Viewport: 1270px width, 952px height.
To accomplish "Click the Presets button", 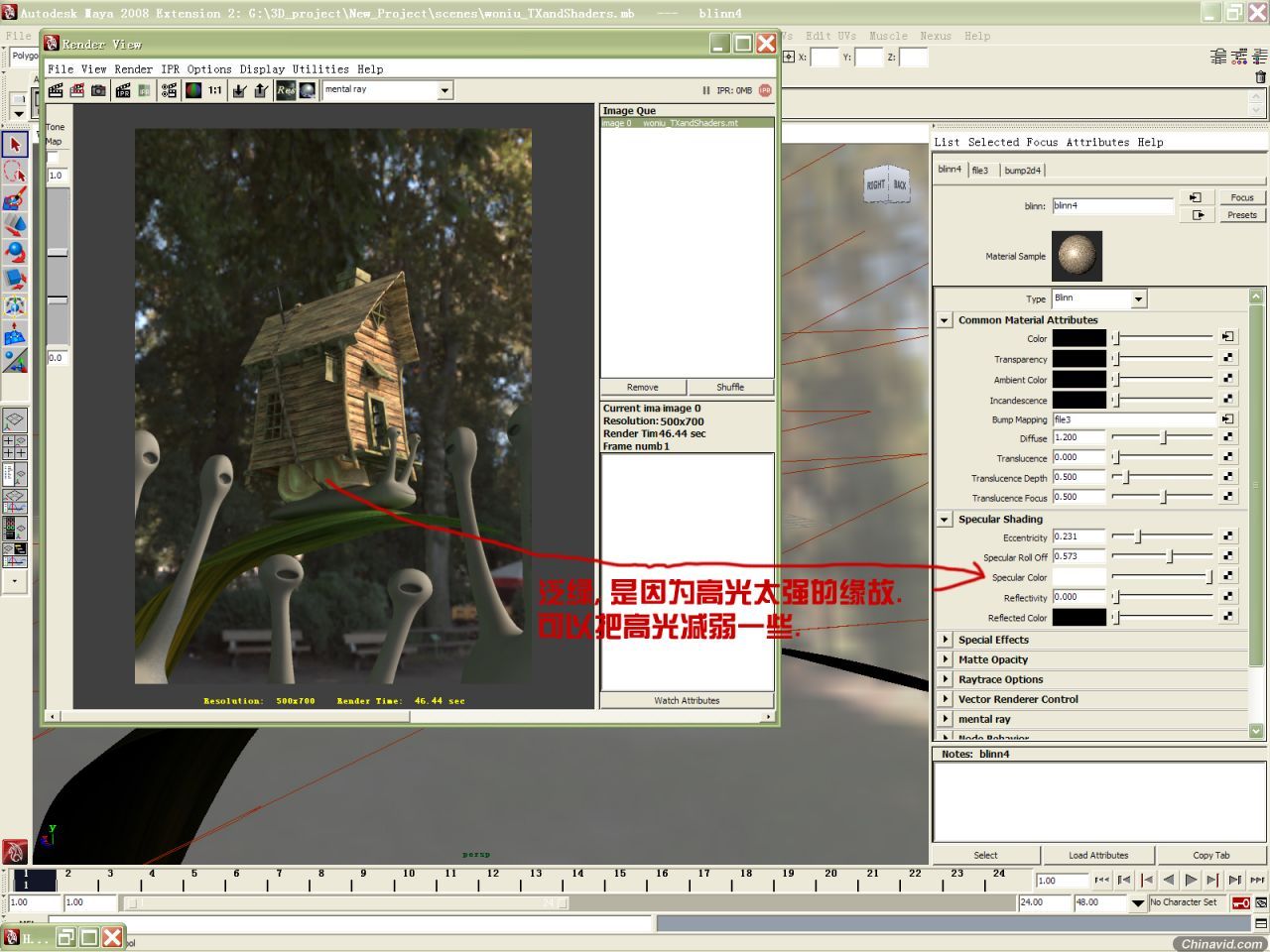I will coord(1242,214).
